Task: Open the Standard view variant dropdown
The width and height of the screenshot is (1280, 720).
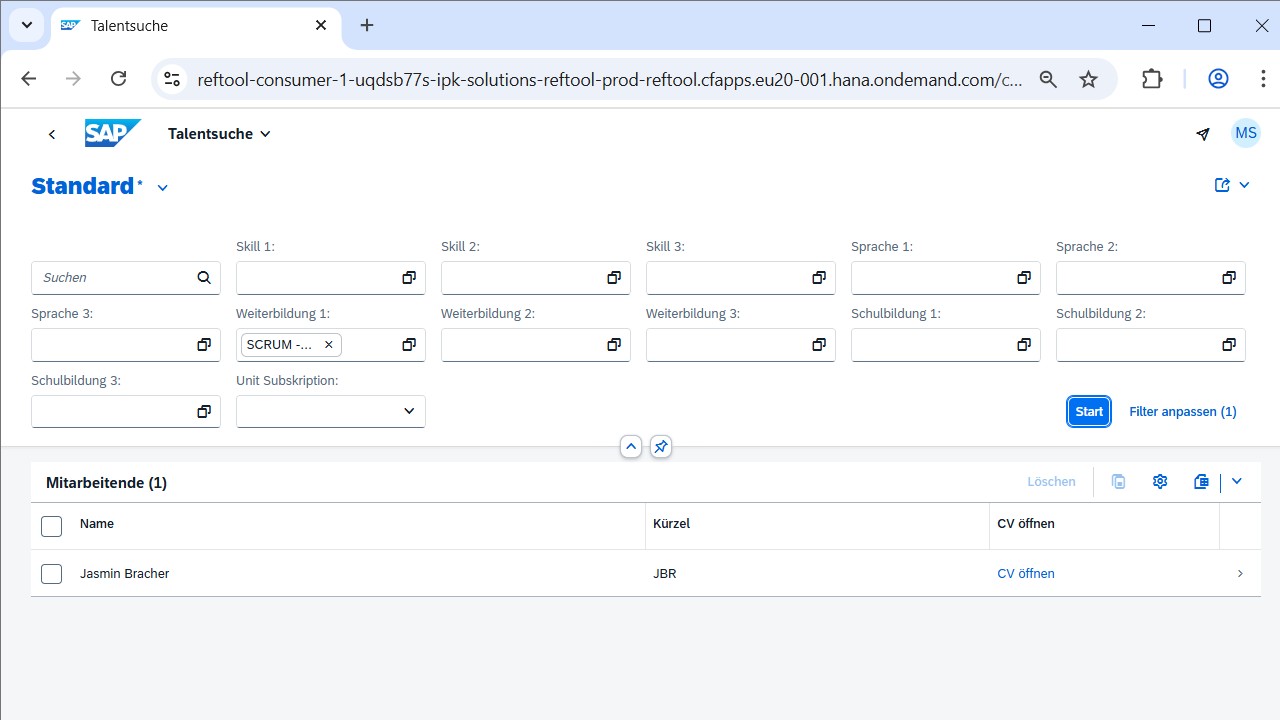Action: (163, 188)
